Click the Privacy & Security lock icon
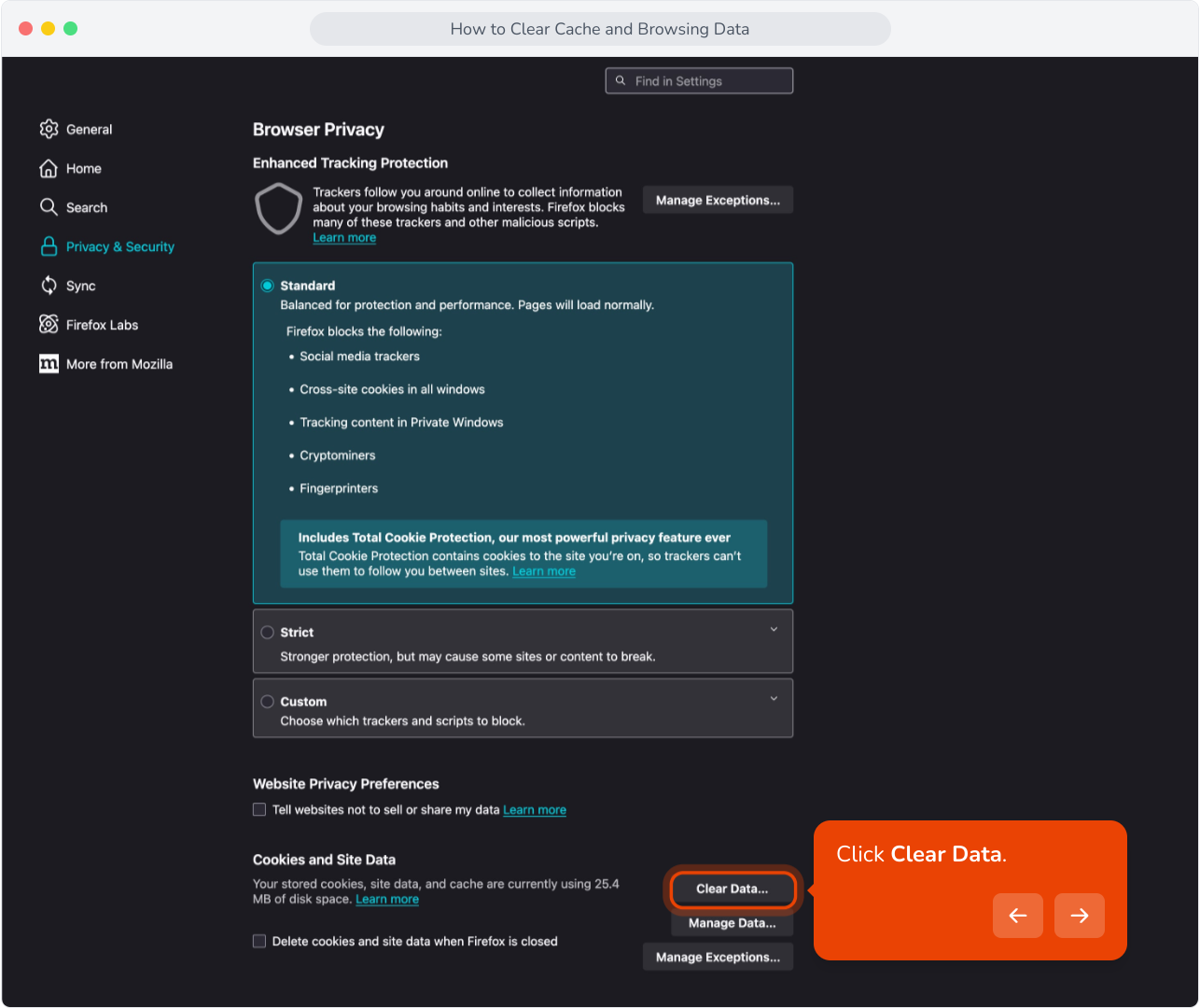The image size is (1200, 1008). [49, 246]
